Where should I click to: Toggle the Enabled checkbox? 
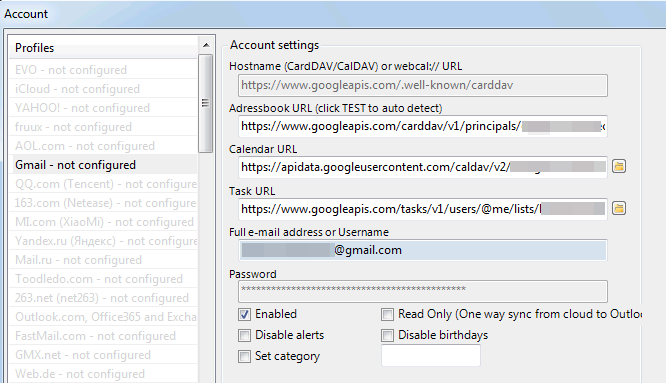click(x=244, y=314)
